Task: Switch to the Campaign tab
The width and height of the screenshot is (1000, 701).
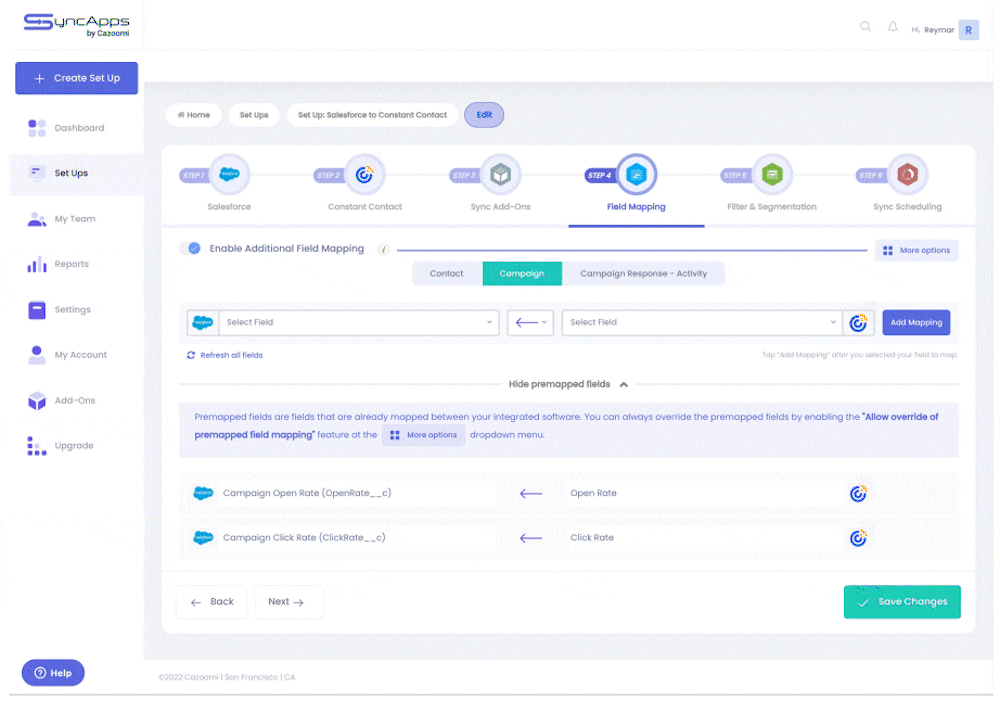Action: point(522,274)
